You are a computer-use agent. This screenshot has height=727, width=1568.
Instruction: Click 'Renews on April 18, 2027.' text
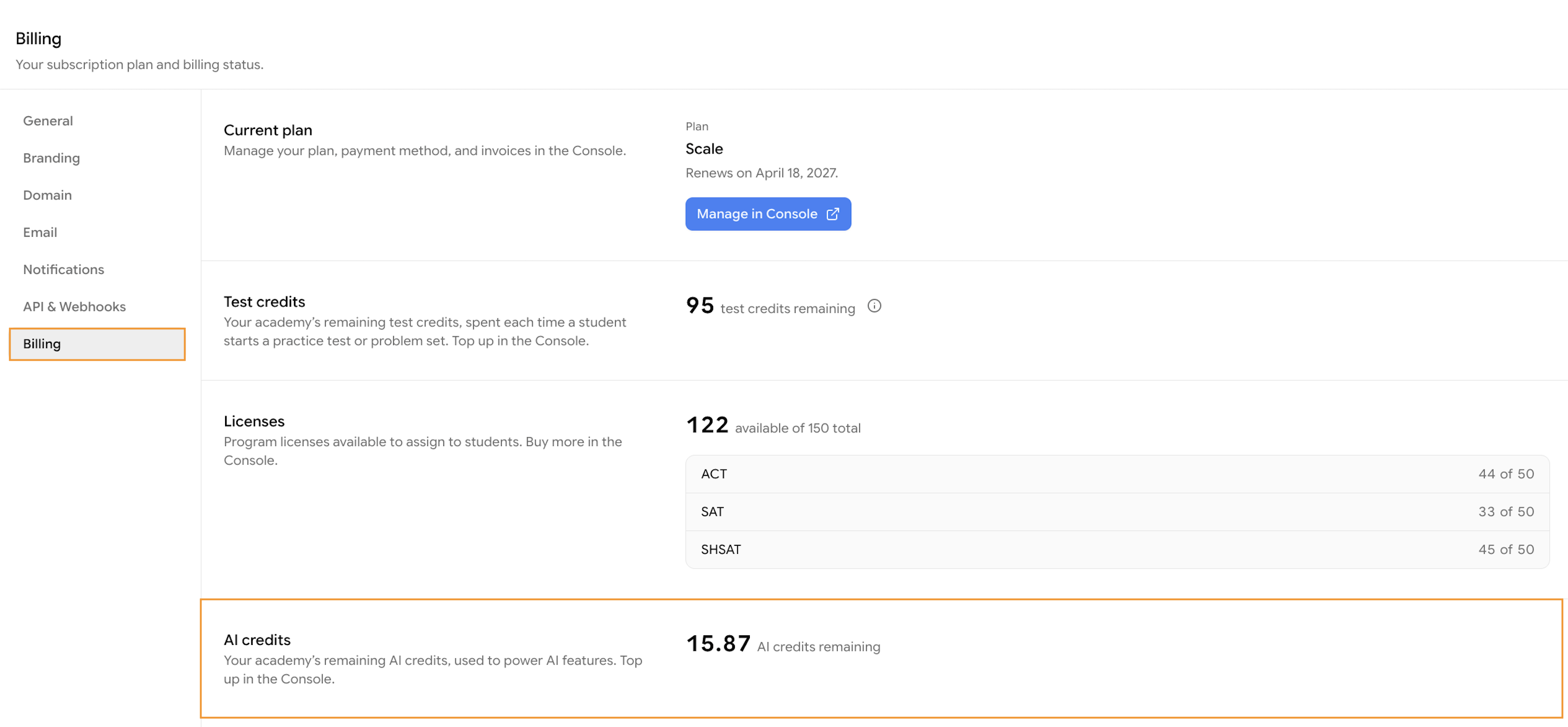pyautogui.click(x=762, y=173)
